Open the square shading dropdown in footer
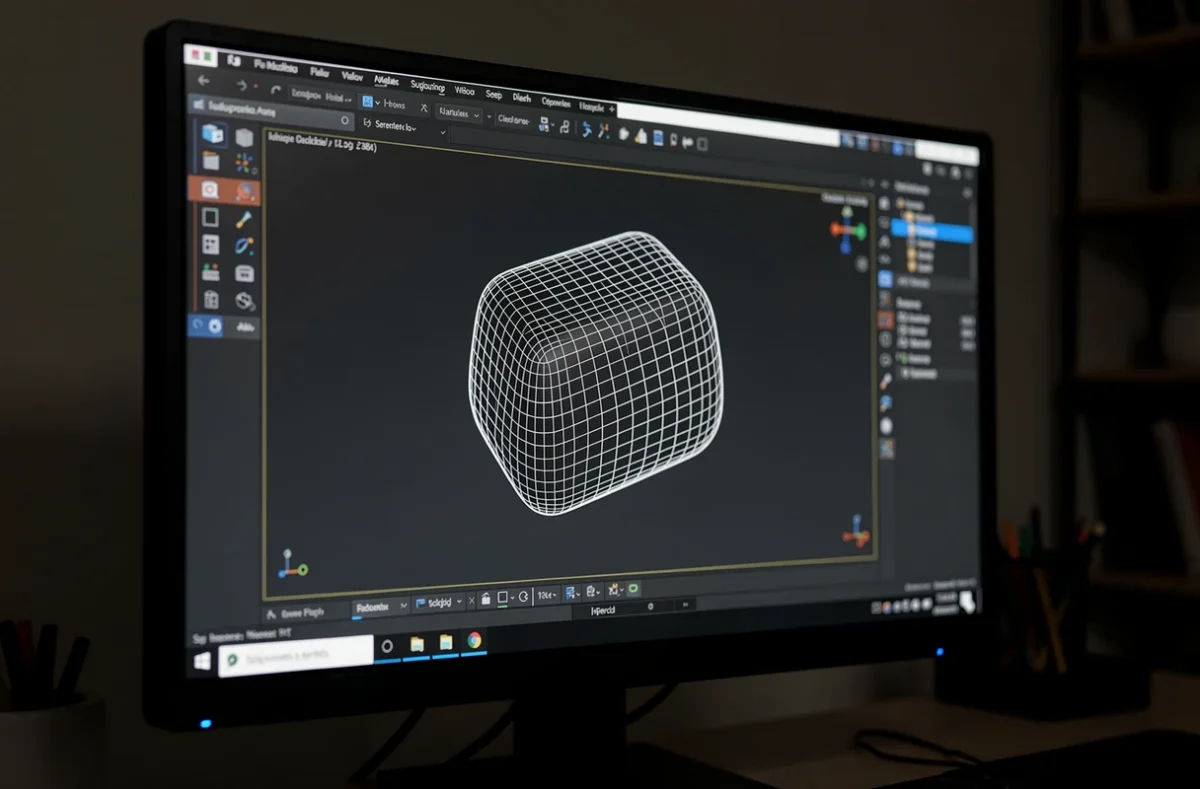The width and height of the screenshot is (1200, 789). (x=506, y=597)
